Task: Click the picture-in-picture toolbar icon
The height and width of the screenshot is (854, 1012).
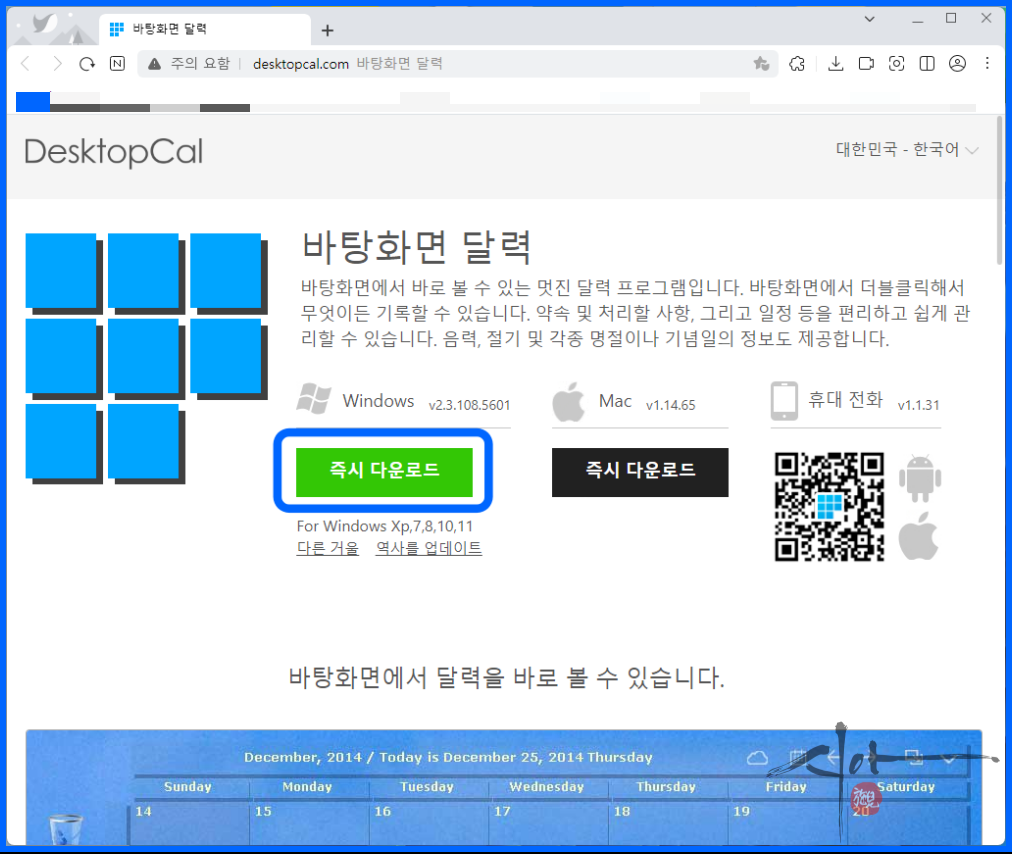Action: point(866,63)
